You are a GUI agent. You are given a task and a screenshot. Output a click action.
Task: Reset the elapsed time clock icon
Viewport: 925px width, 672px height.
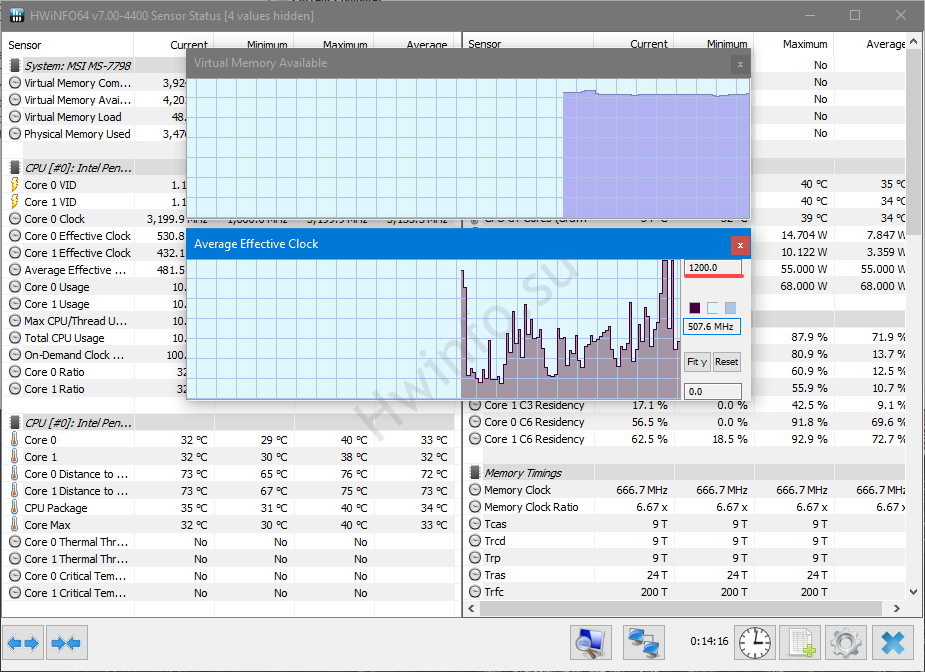coord(755,642)
